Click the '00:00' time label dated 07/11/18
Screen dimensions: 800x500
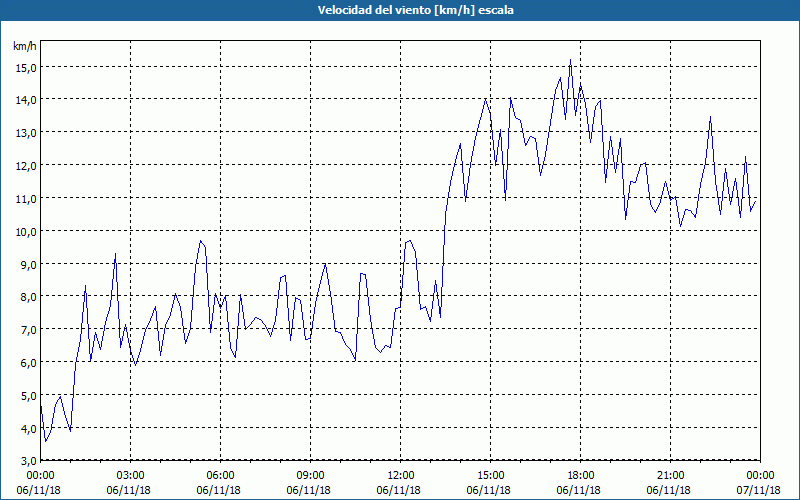760,476
